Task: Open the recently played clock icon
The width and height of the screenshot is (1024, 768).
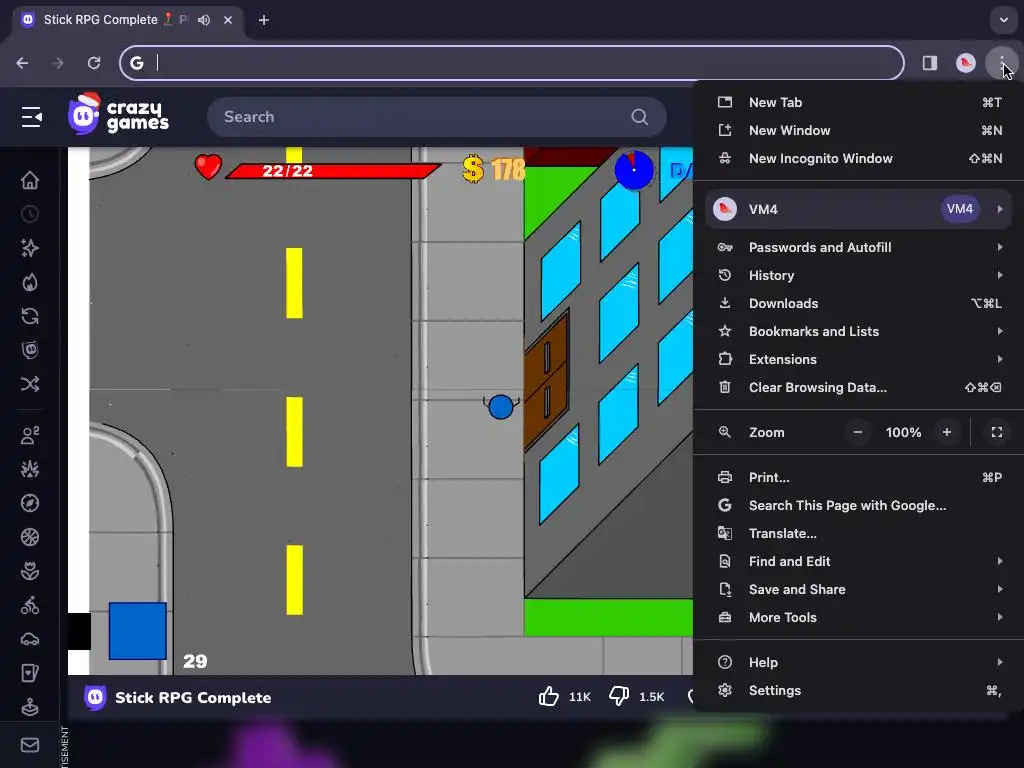Action: 29,214
